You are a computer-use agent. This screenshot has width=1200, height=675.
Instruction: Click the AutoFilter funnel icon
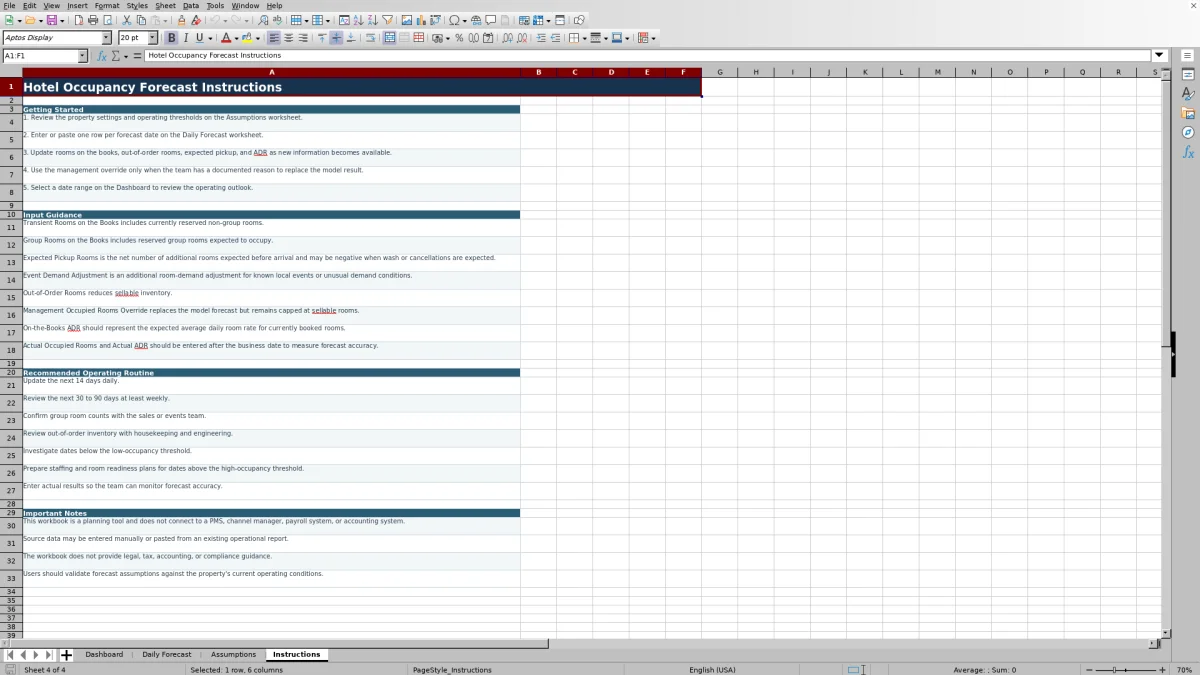click(x=387, y=20)
